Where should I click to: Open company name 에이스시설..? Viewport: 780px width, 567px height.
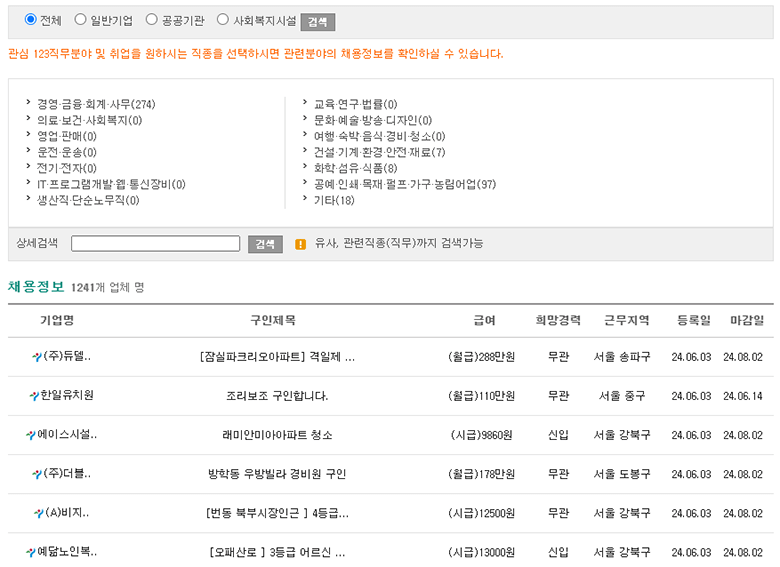67,434
